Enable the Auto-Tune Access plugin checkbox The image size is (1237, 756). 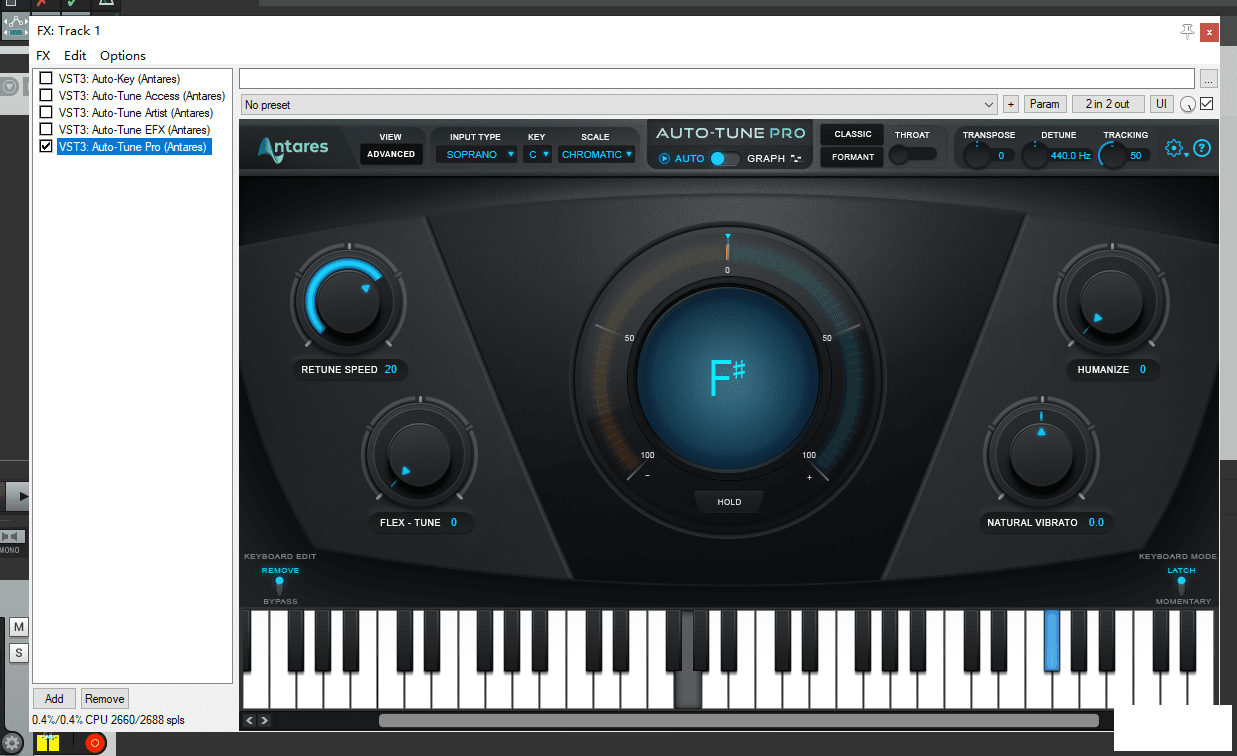pos(46,96)
